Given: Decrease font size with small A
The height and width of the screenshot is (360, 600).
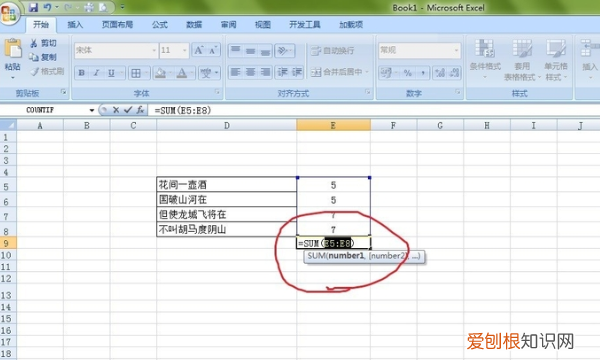Looking at the screenshot, I should (213, 50).
